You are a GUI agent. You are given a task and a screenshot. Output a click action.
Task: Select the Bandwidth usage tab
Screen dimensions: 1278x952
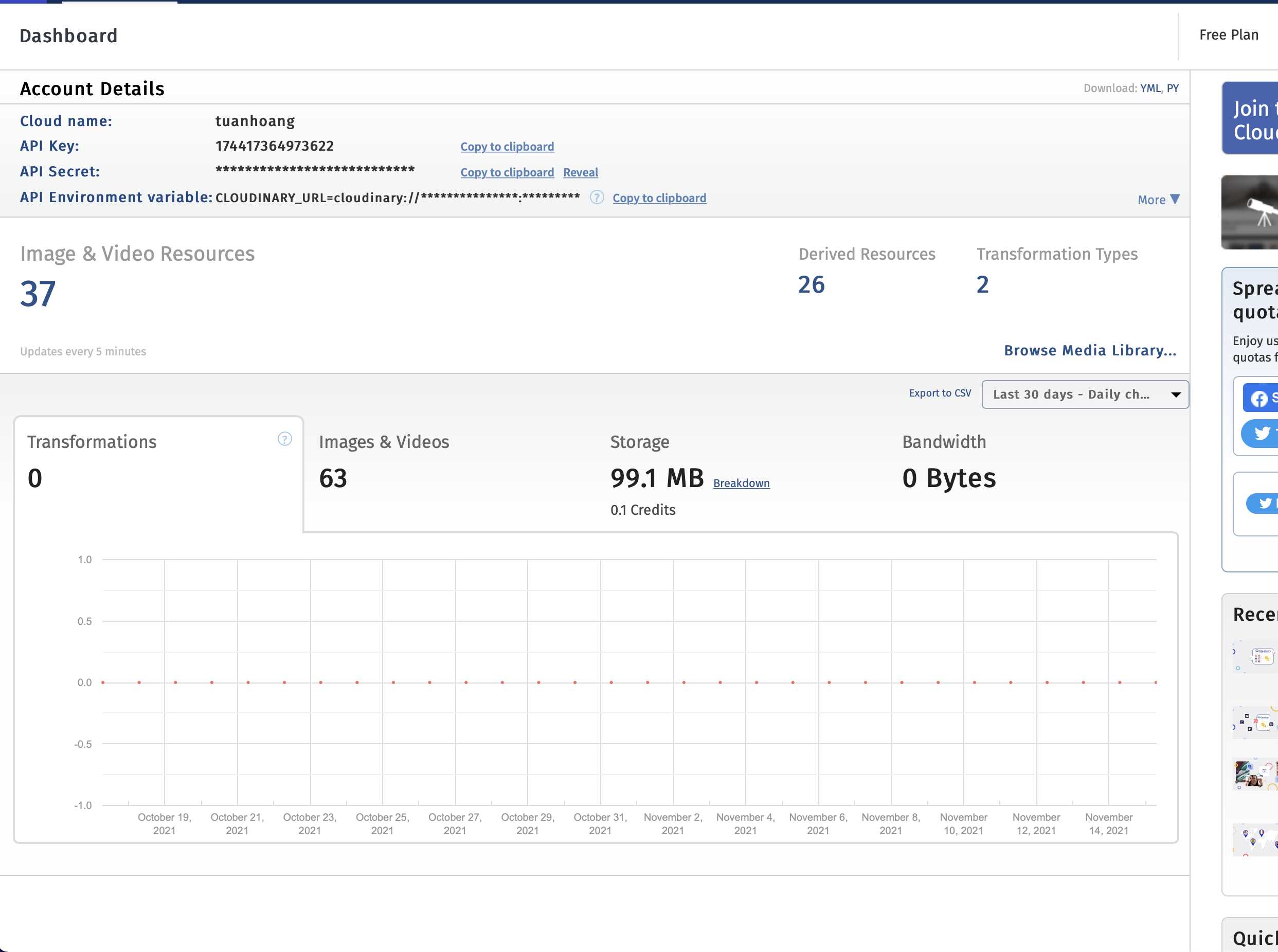coord(1034,474)
